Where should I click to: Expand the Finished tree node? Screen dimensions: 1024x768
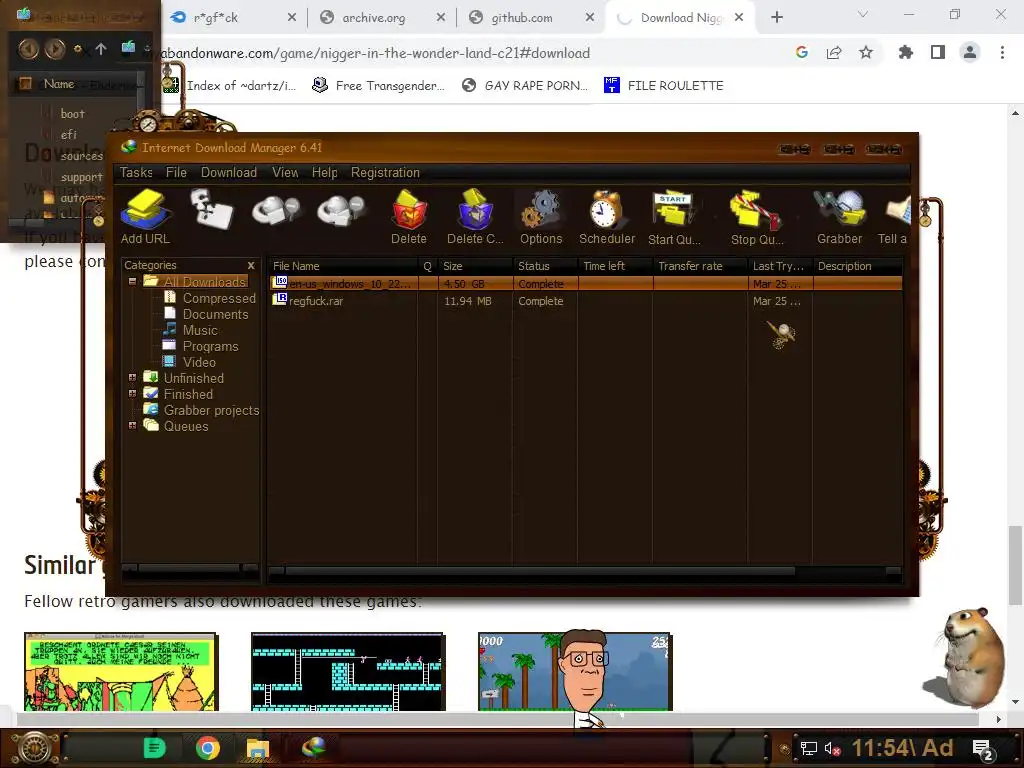pos(133,394)
